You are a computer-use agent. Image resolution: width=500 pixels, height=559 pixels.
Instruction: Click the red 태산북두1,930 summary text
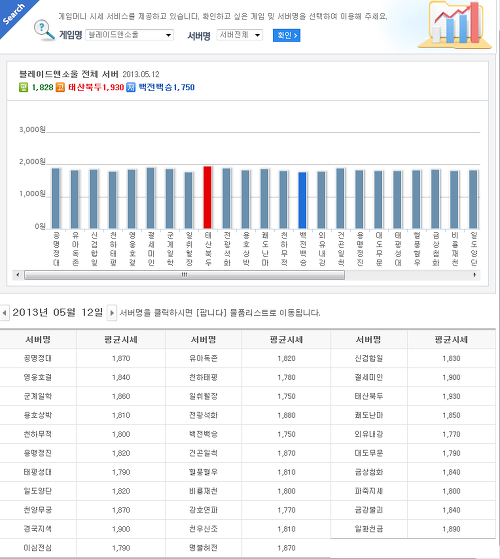pos(96,87)
